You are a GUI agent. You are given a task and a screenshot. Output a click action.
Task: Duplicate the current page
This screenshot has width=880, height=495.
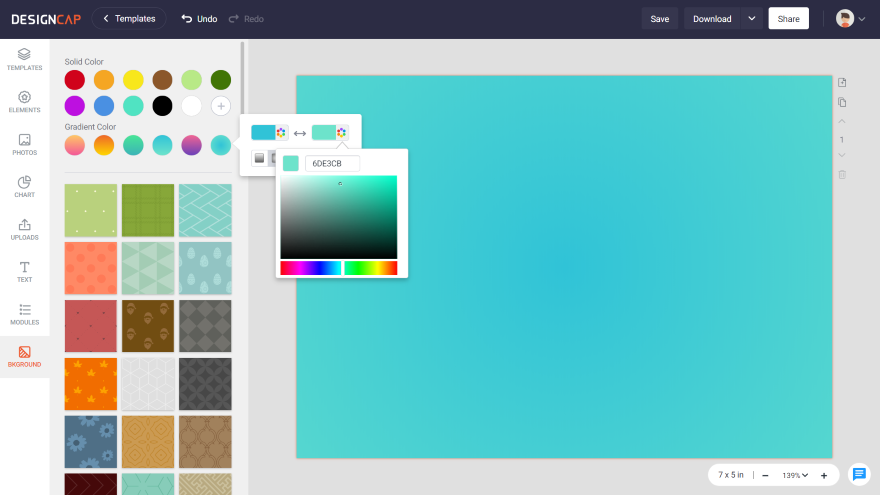coord(842,102)
